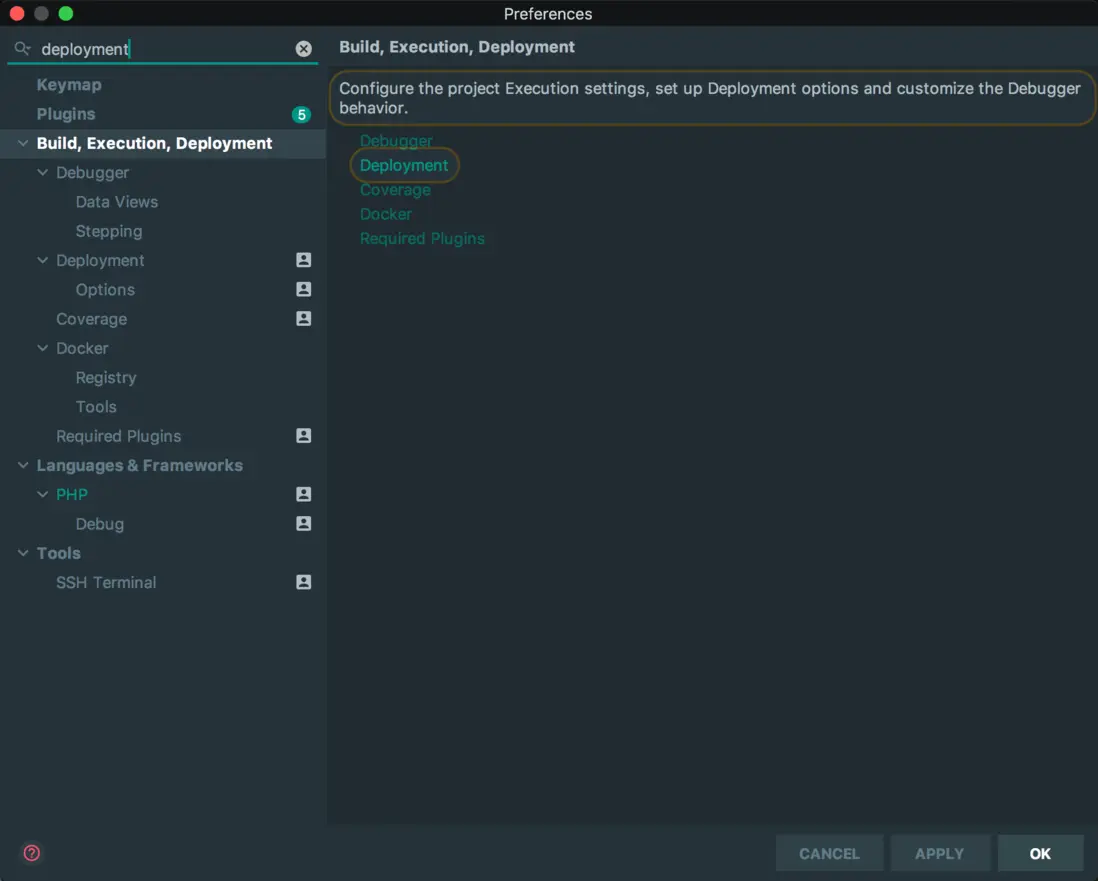Viewport: 1098px width, 881px height.
Task: Click the Plugins update count badge
Action: pyautogui.click(x=301, y=115)
